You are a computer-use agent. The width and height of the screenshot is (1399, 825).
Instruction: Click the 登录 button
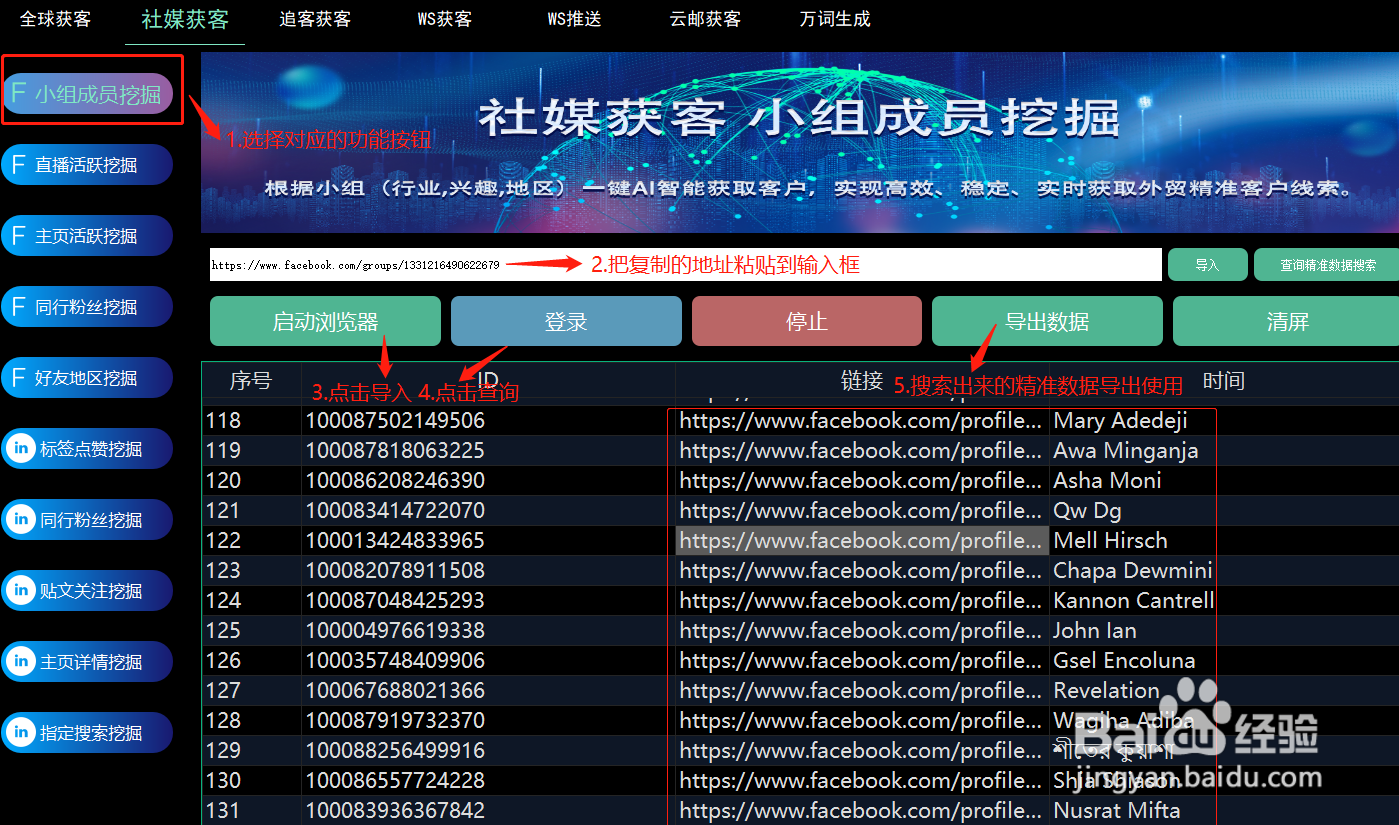(x=566, y=322)
